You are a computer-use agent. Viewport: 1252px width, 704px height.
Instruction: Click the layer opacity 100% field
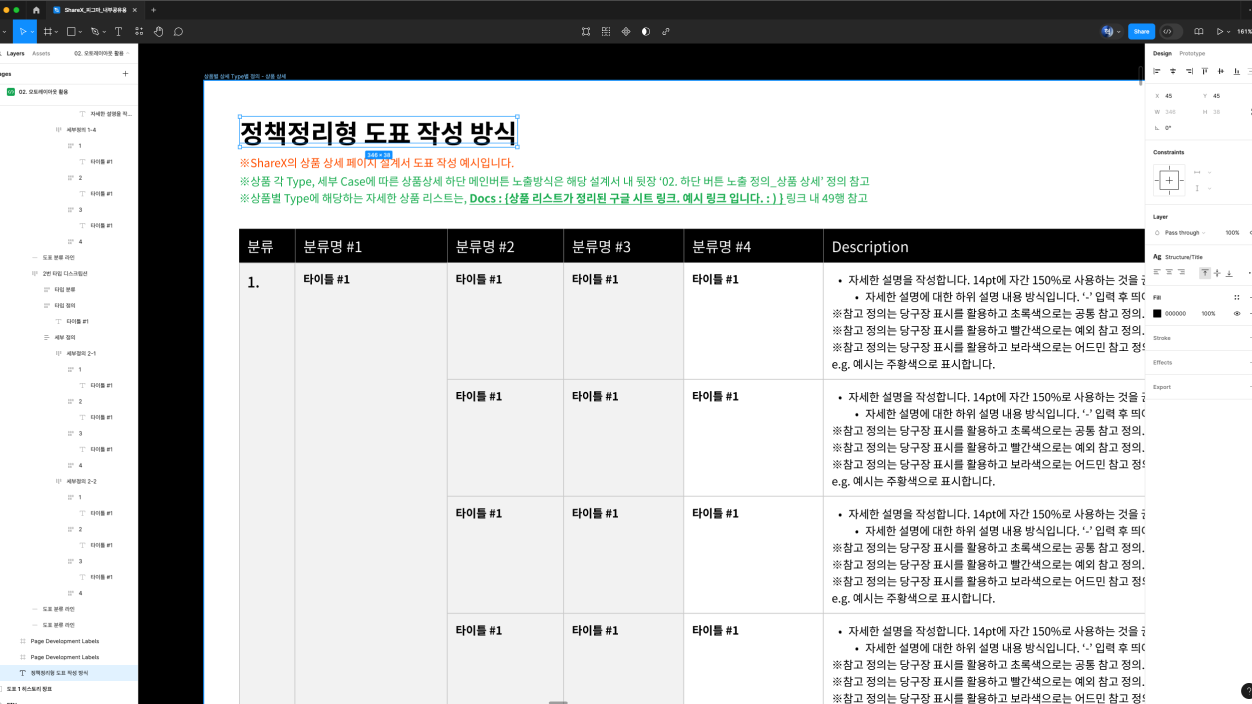click(1232, 232)
